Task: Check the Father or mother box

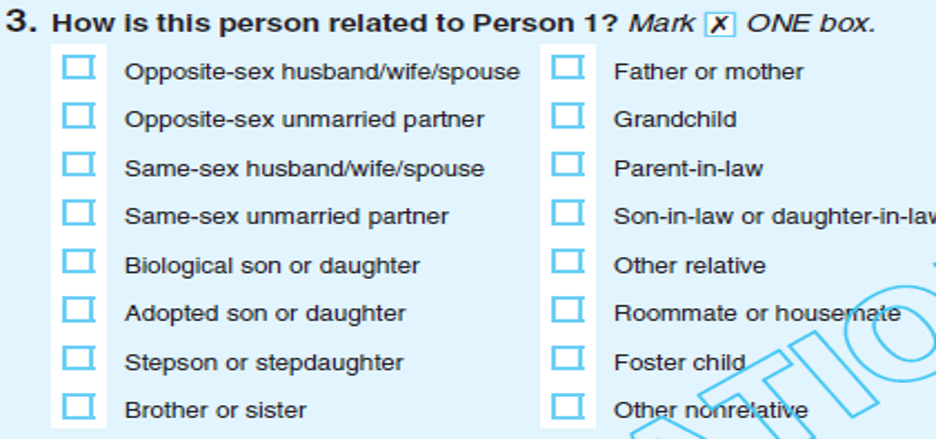Action: click(567, 69)
